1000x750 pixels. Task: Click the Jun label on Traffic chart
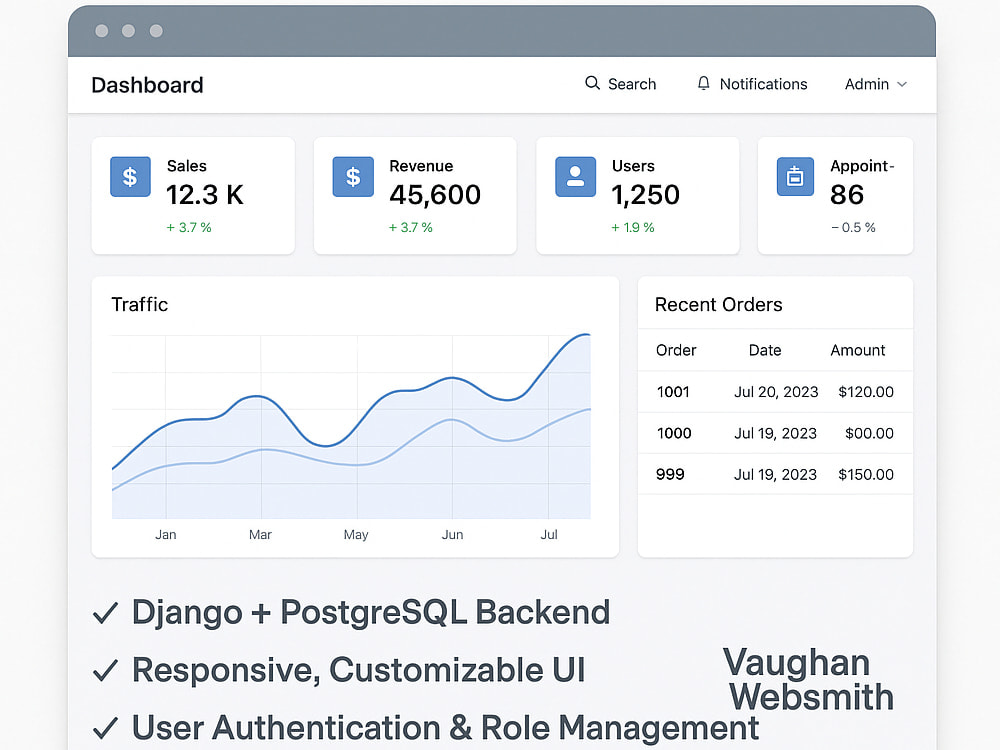[452, 534]
